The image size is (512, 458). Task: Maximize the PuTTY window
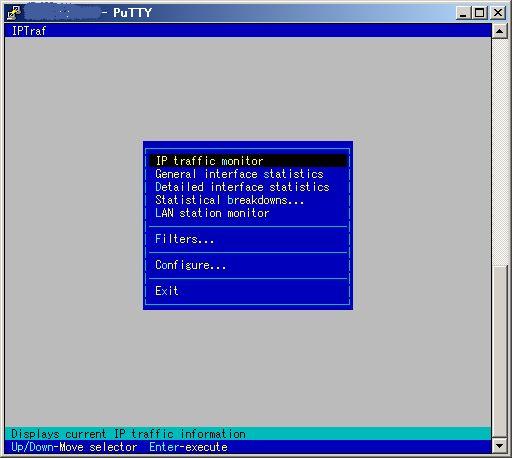coord(479,13)
